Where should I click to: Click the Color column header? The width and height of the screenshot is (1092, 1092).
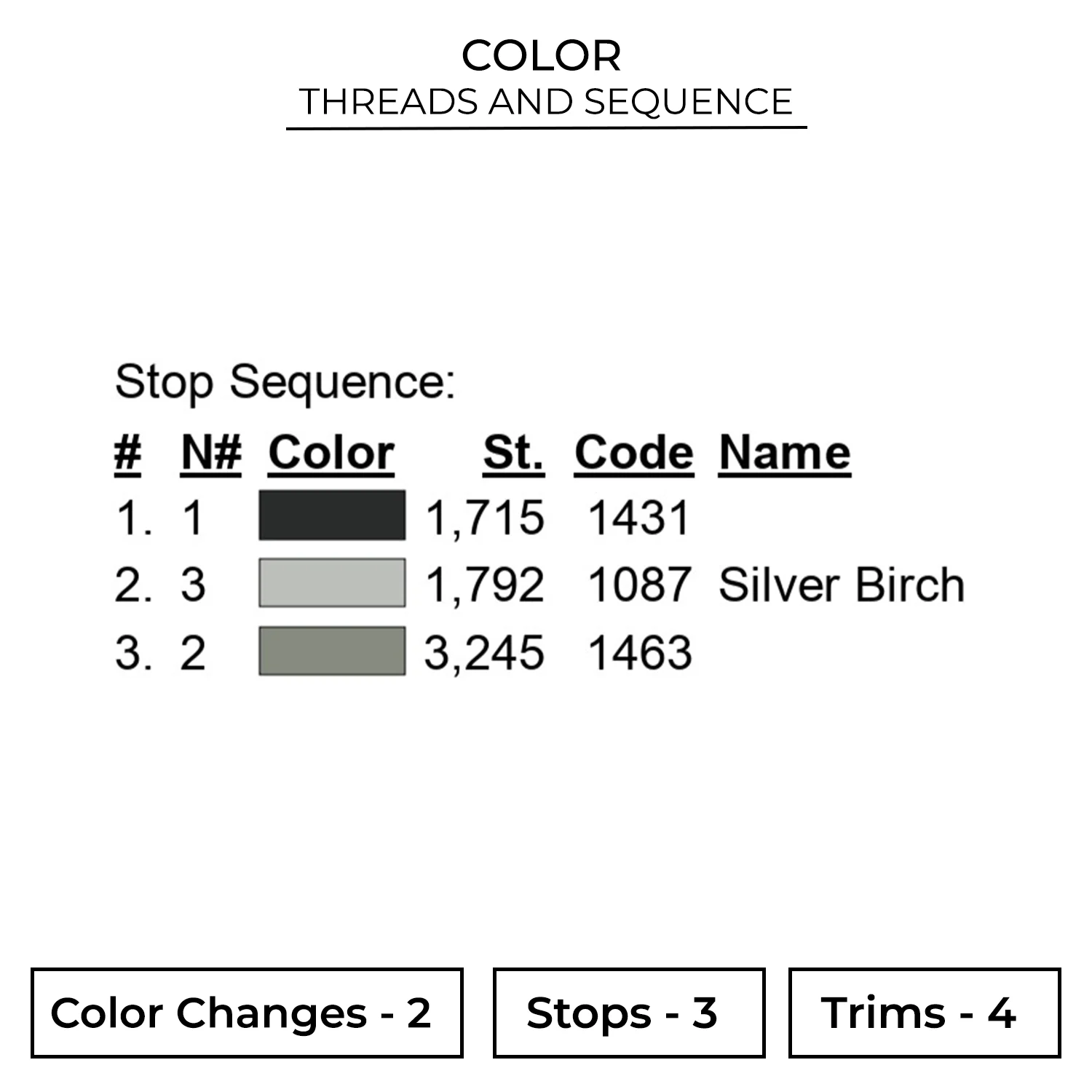[331, 453]
